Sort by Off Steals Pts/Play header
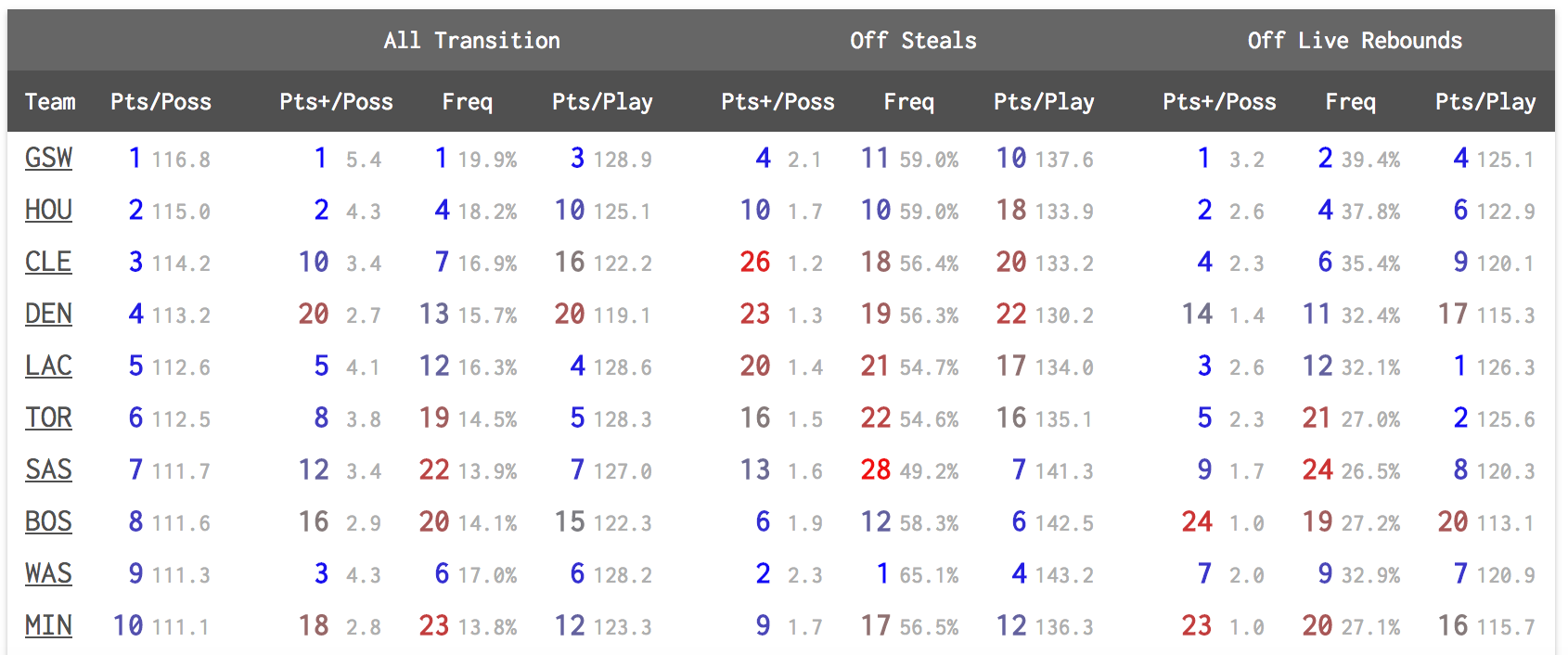This screenshot has height=655, width=1568. (x=1044, y=102)
